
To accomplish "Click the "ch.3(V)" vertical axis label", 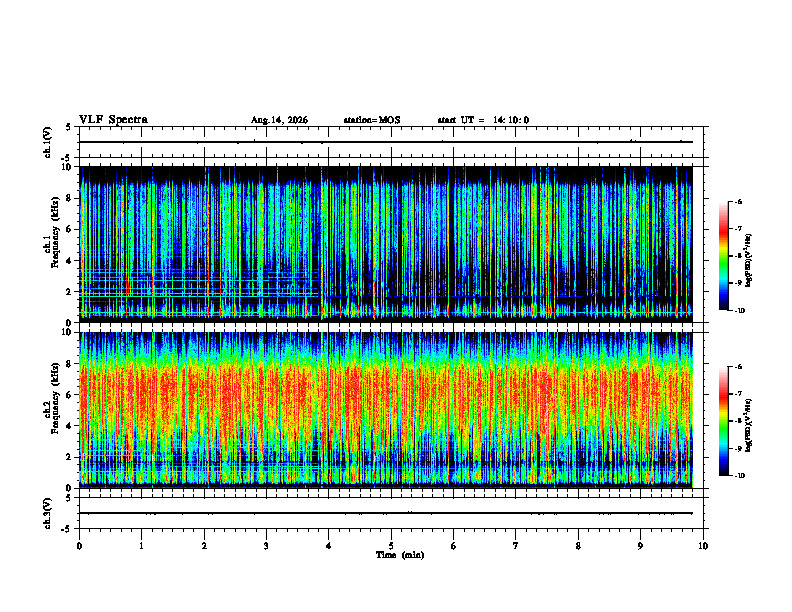I will click(48, 514).
